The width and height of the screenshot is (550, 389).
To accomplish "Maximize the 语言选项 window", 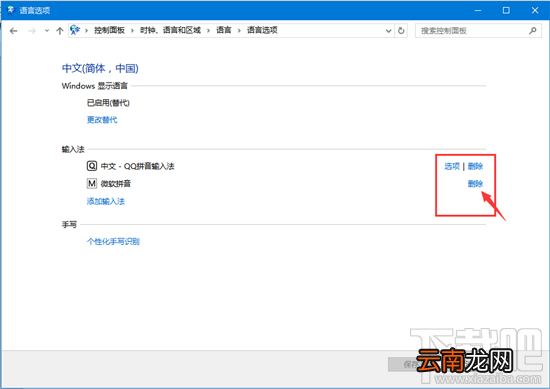I will [x=506, y=11].
